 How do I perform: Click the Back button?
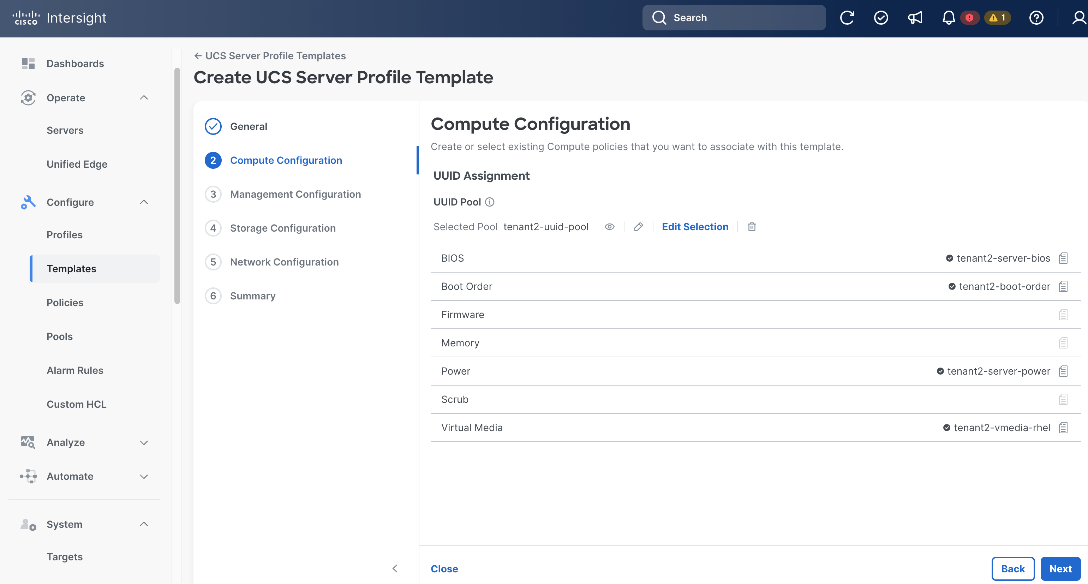click(1013, 569)
